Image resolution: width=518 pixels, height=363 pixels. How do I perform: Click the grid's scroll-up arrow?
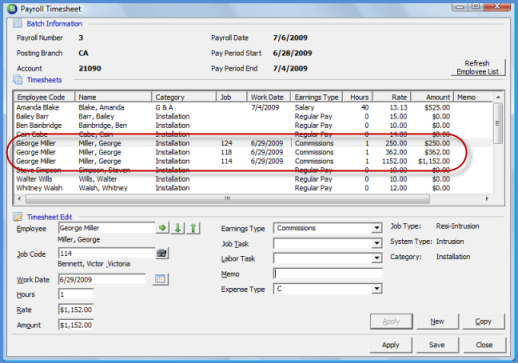pyautogui.click(x=498, y=97)
